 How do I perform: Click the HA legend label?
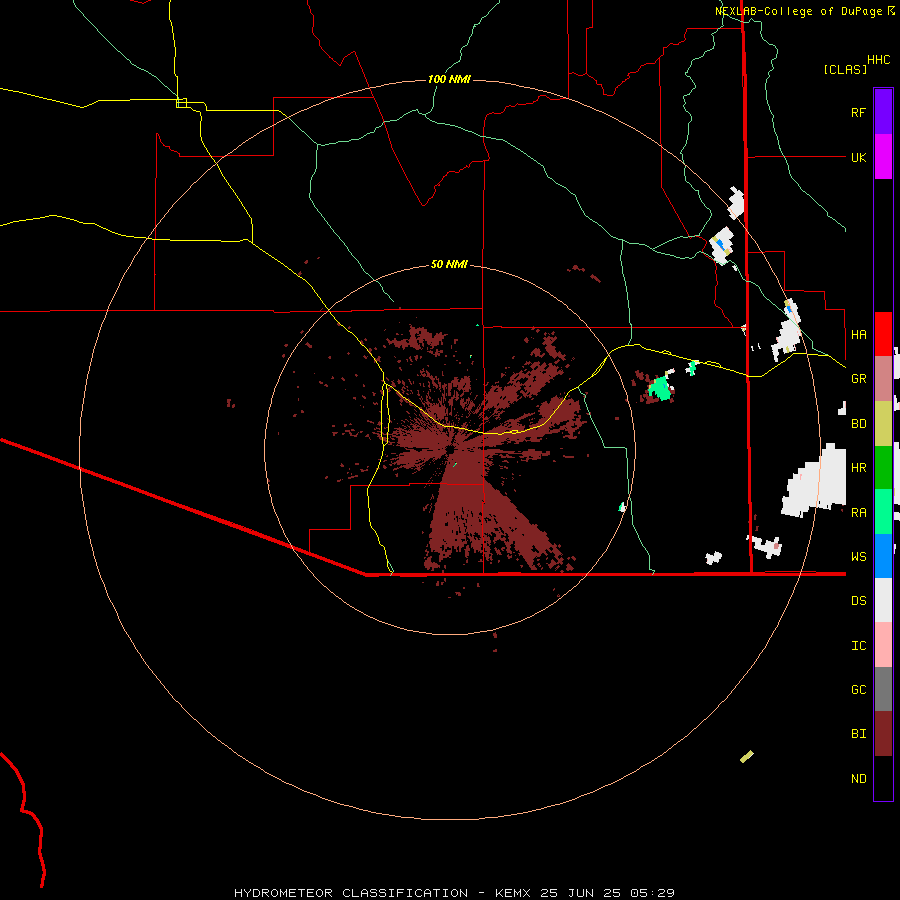click(x=858, y=335)
